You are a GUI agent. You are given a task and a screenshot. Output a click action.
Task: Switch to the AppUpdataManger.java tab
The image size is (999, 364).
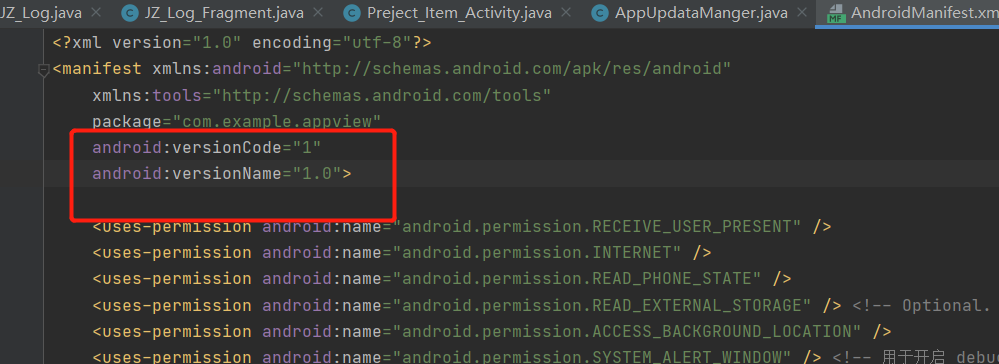pos(701,13)
